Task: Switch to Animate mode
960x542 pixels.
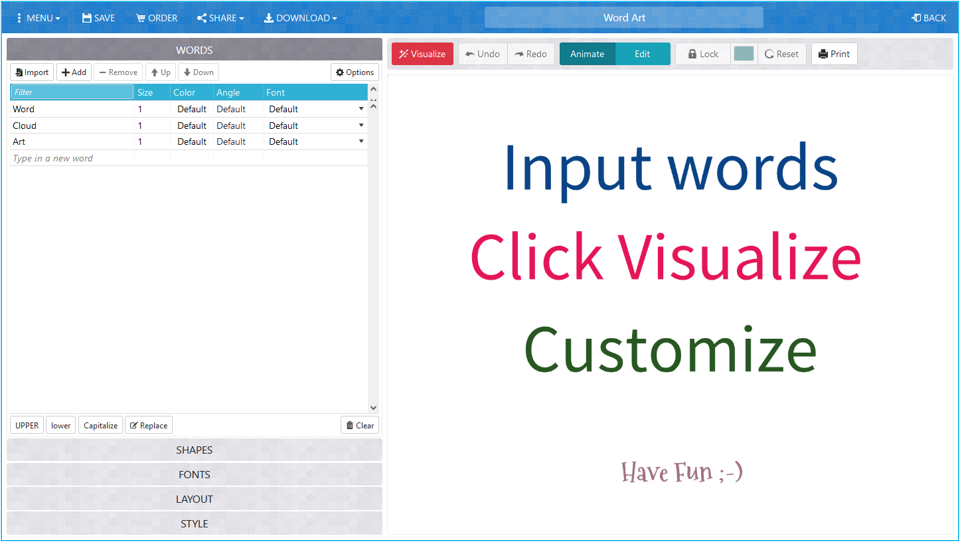Action: tap(587, 54)
